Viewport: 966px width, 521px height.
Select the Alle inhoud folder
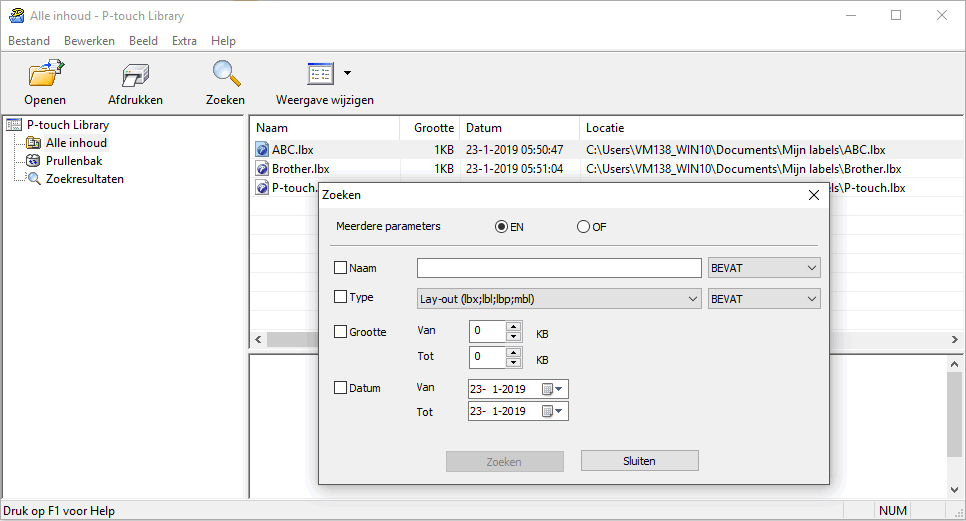pyautogui.click(x=76, y=143)
